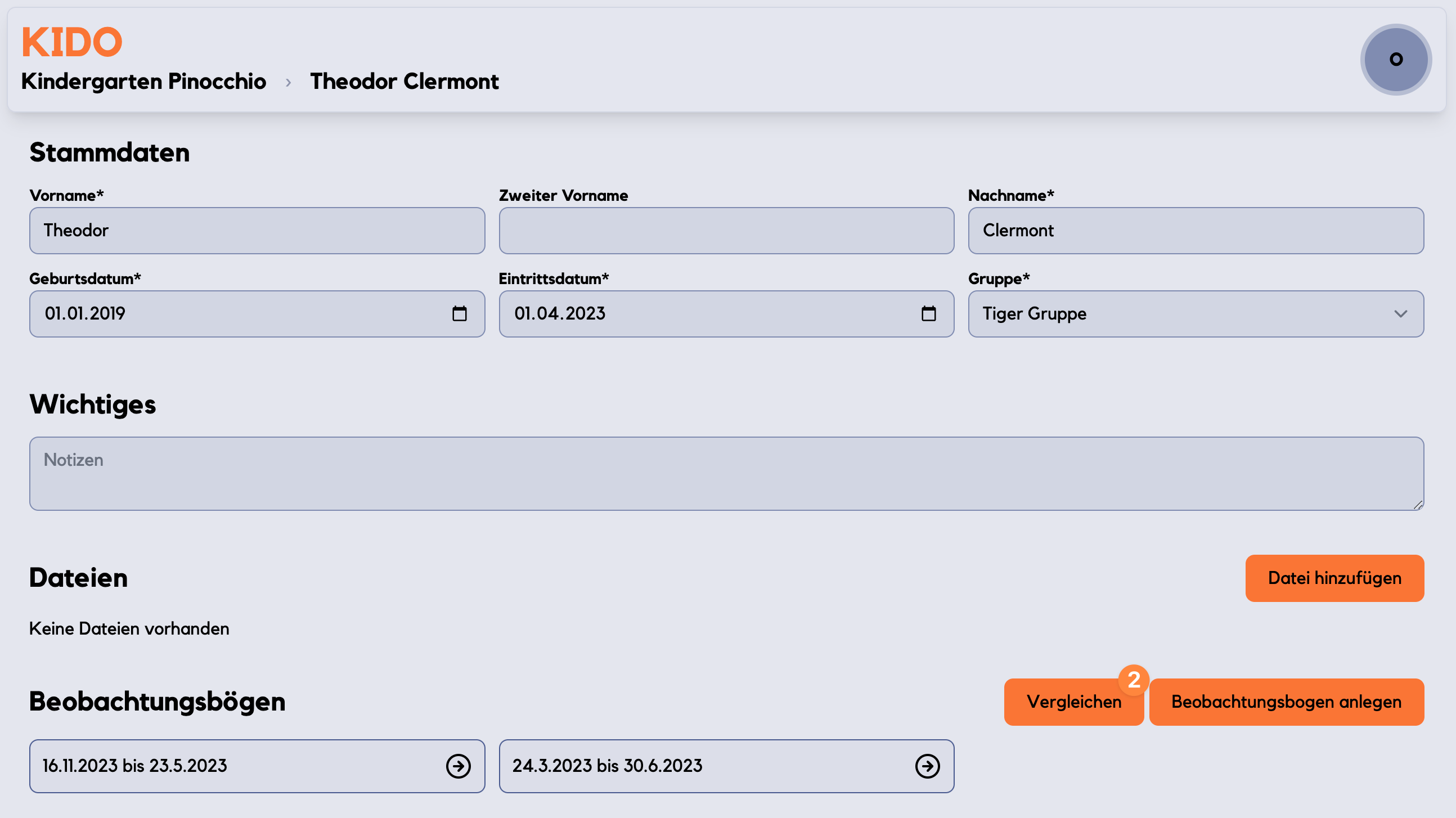The image size is (1456, 818).
Task: Click arrow on 24.3.2023 observation sheet
Action: click(927, 766)
